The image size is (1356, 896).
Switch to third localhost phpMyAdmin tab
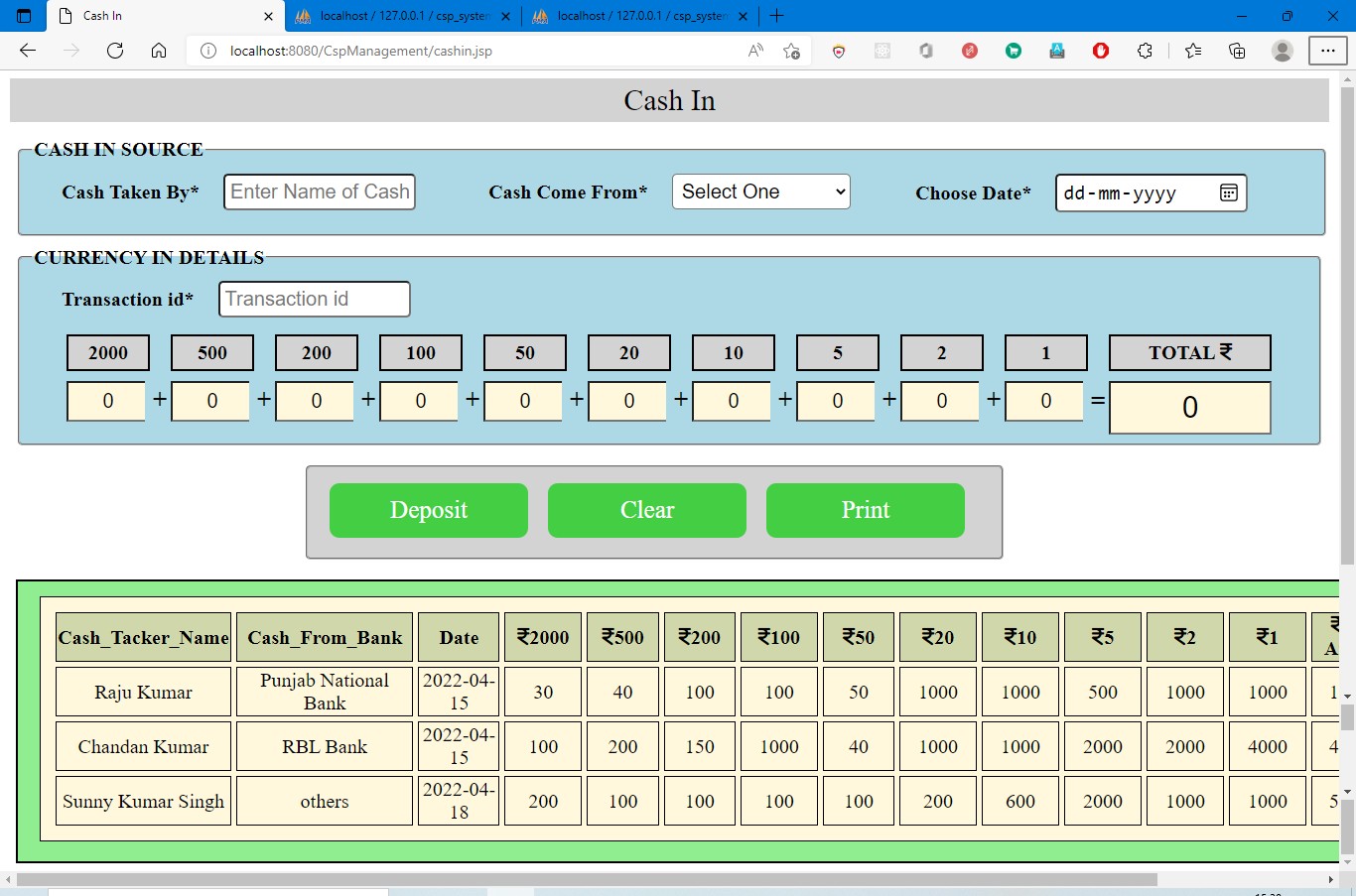640,16
